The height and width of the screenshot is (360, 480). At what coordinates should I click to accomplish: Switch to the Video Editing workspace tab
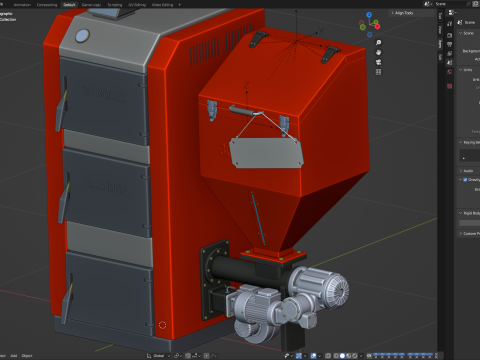pyautogui.click(x=162, y=4)
